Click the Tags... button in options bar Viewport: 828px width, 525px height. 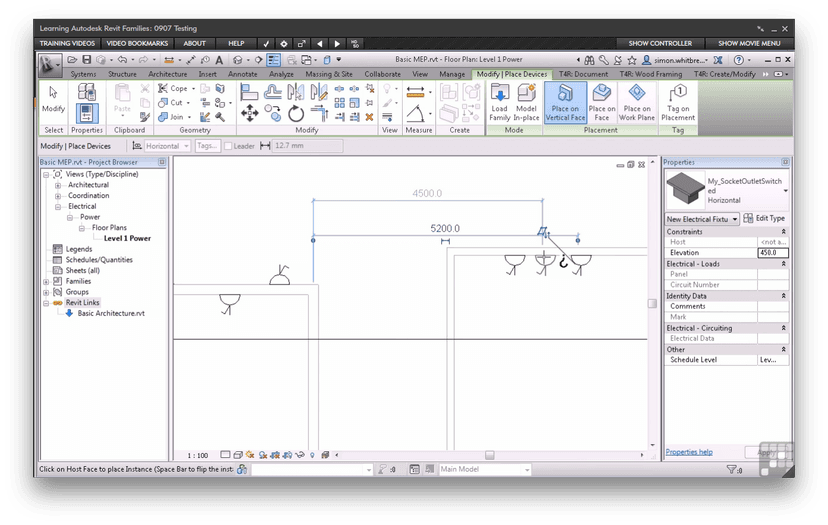pos(207,146)
